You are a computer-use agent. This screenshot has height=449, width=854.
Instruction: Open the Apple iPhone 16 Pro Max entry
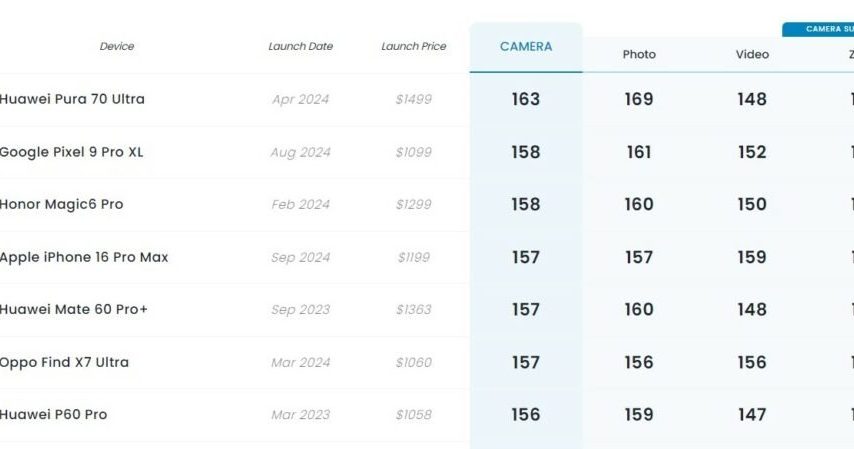tap(84, 257)
